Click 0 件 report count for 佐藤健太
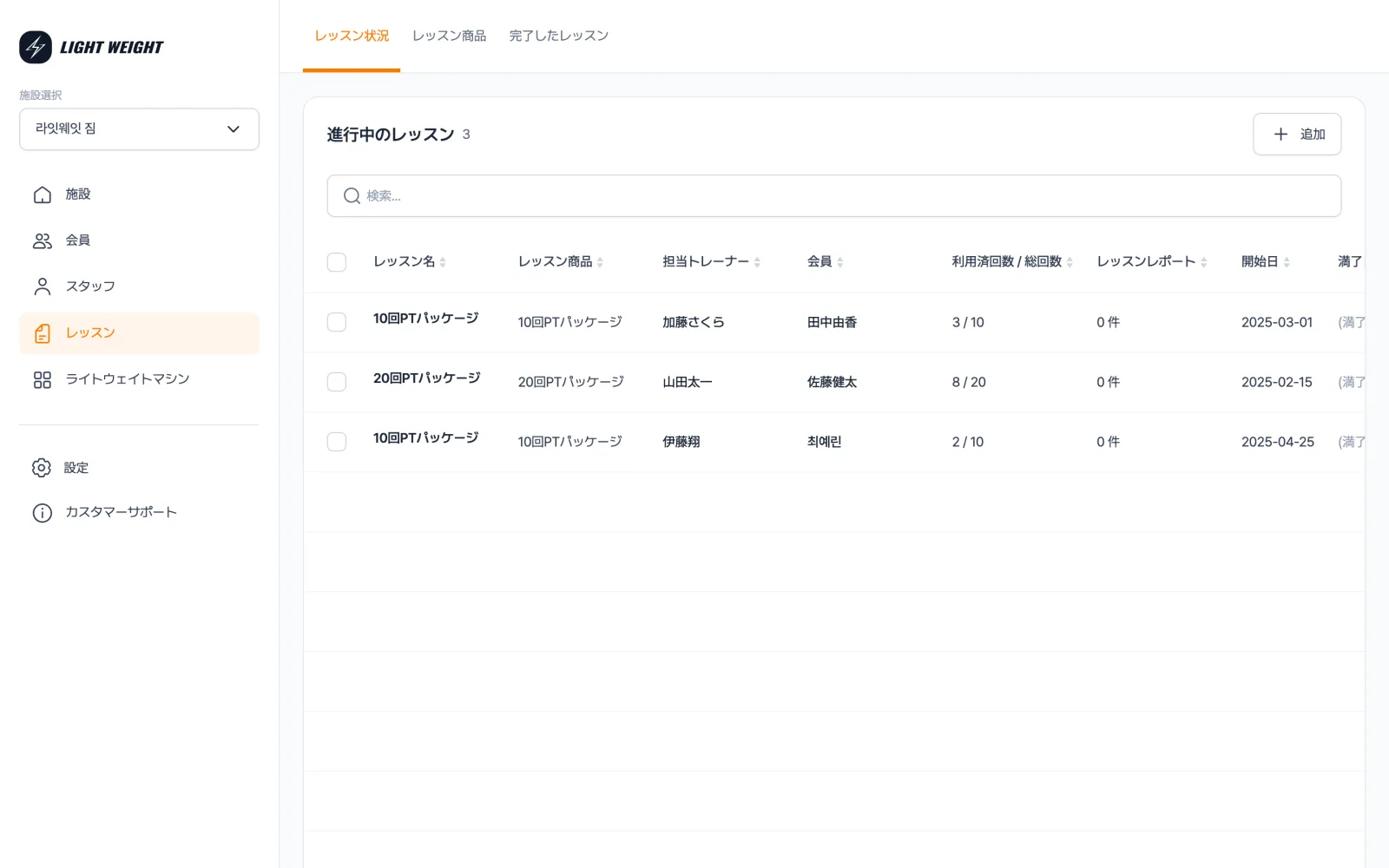The image size is (1389, 868). coord(1108,382)
